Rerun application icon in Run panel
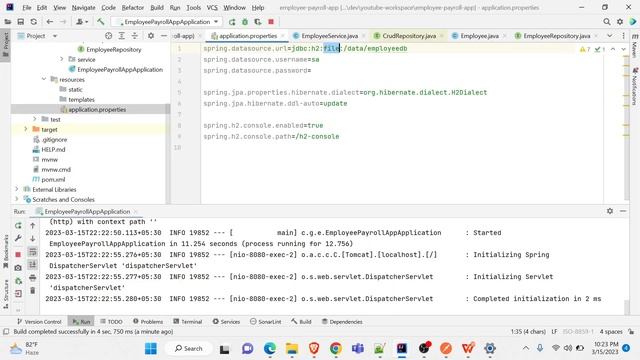Image resolution: width=640 pixels, height=360 pixels. pyautogui.click(x=18, y=225)
